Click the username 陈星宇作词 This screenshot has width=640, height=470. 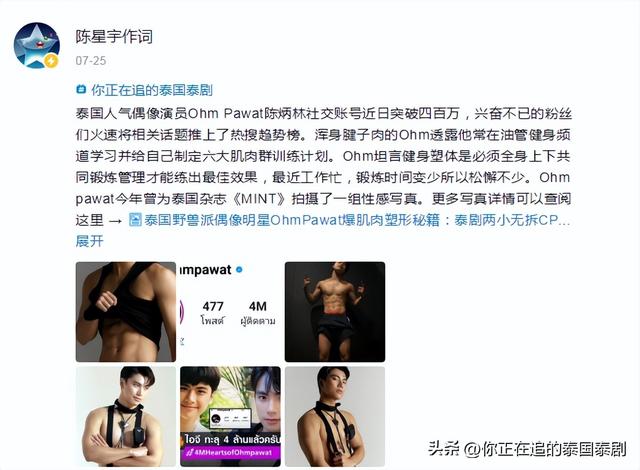(114, 37)
